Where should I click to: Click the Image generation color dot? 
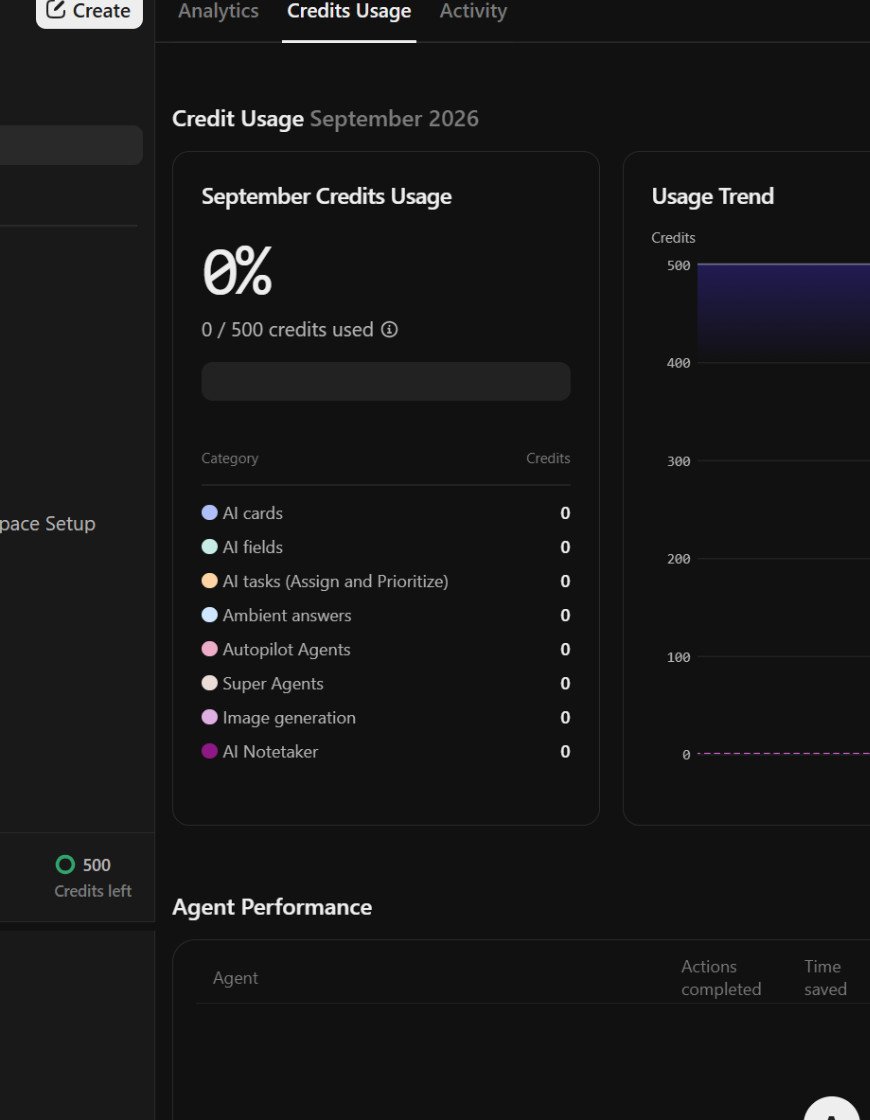[209, 716]
